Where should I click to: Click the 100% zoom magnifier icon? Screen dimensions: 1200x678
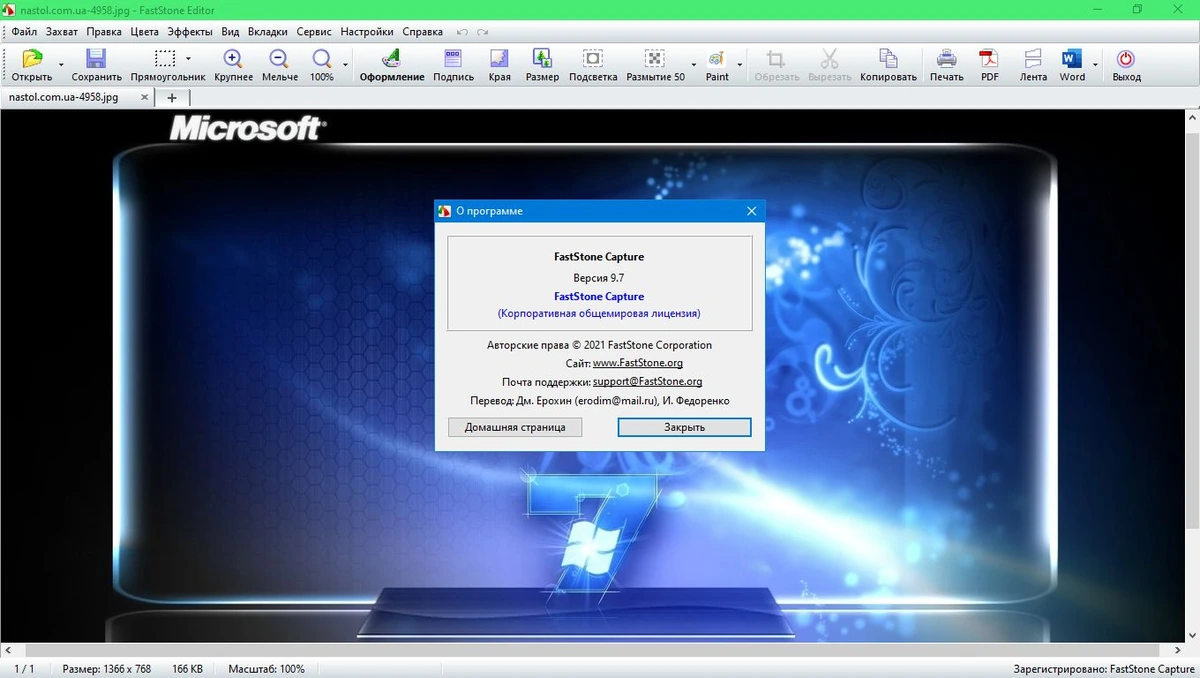coord(322,59)
